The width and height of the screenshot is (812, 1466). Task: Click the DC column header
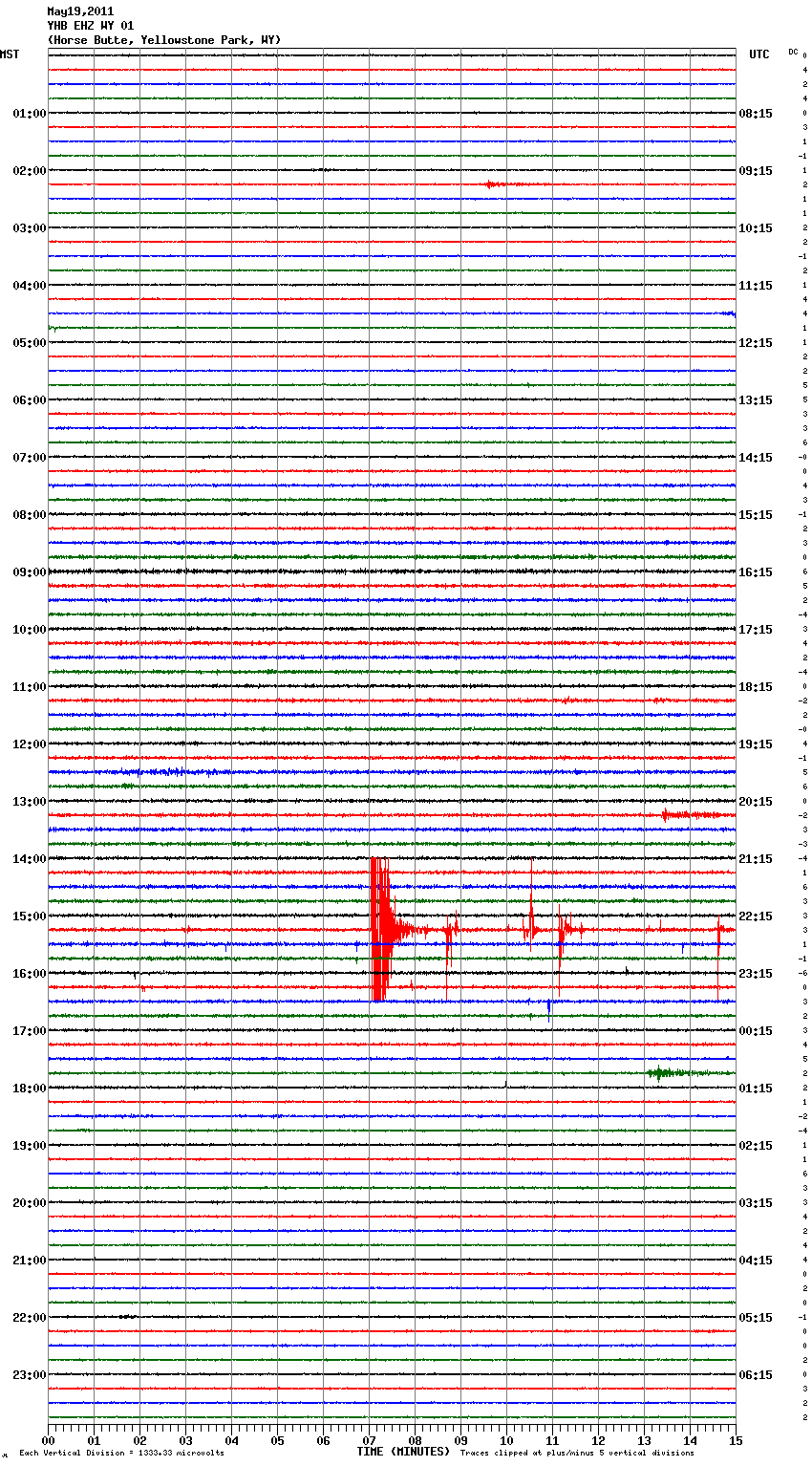point(793,52)
